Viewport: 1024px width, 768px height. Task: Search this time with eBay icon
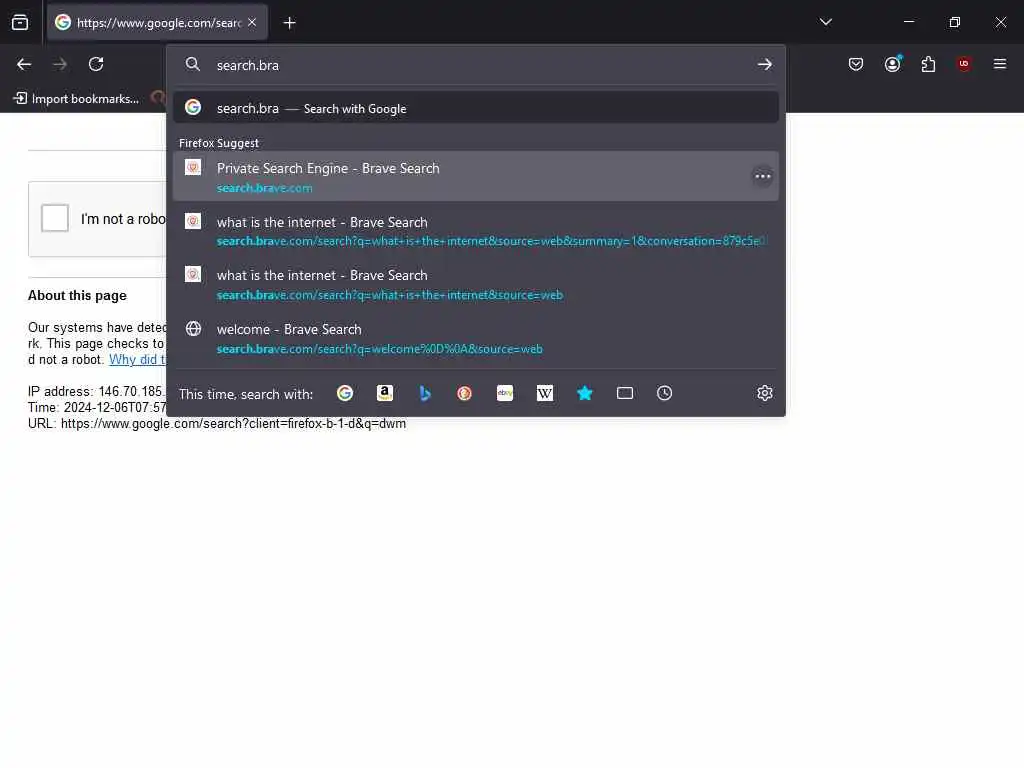(505, 393)
